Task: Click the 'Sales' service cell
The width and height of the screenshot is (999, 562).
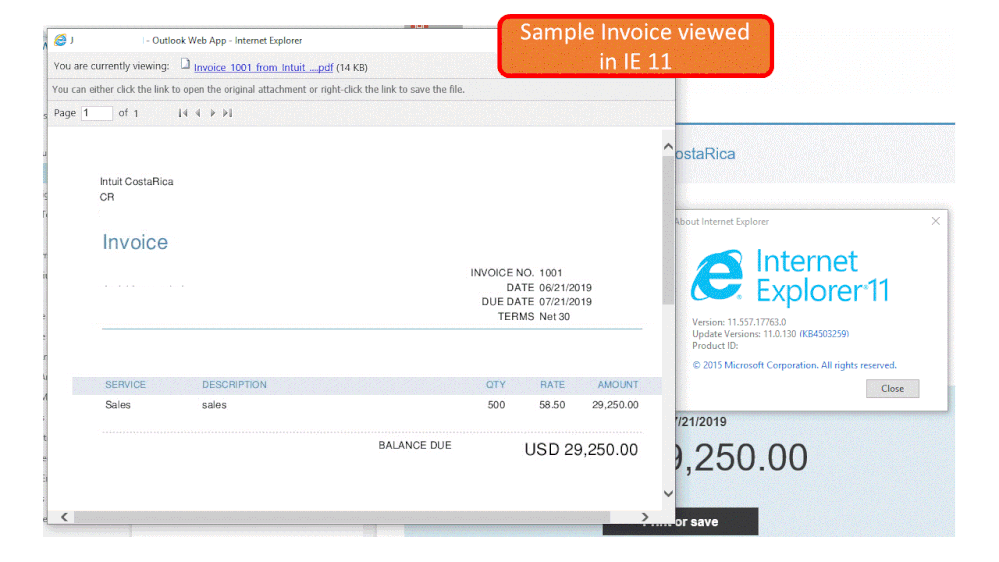Action: (x=118, y=405)
